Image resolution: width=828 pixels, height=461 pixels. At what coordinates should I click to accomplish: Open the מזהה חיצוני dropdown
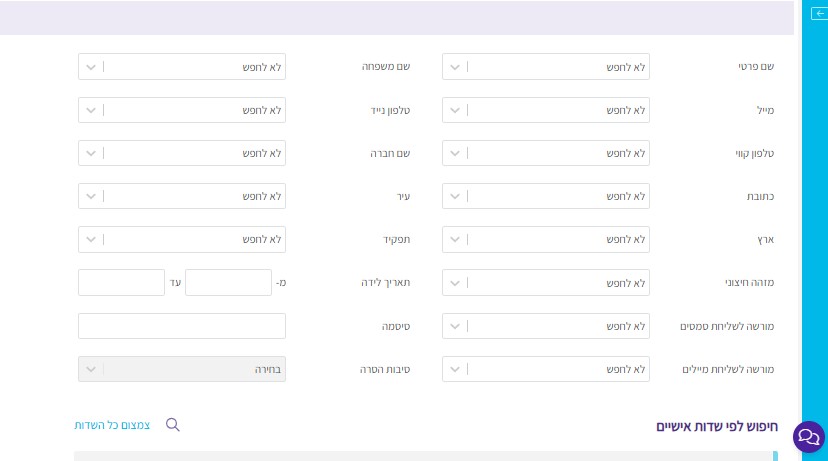(546, 283)
